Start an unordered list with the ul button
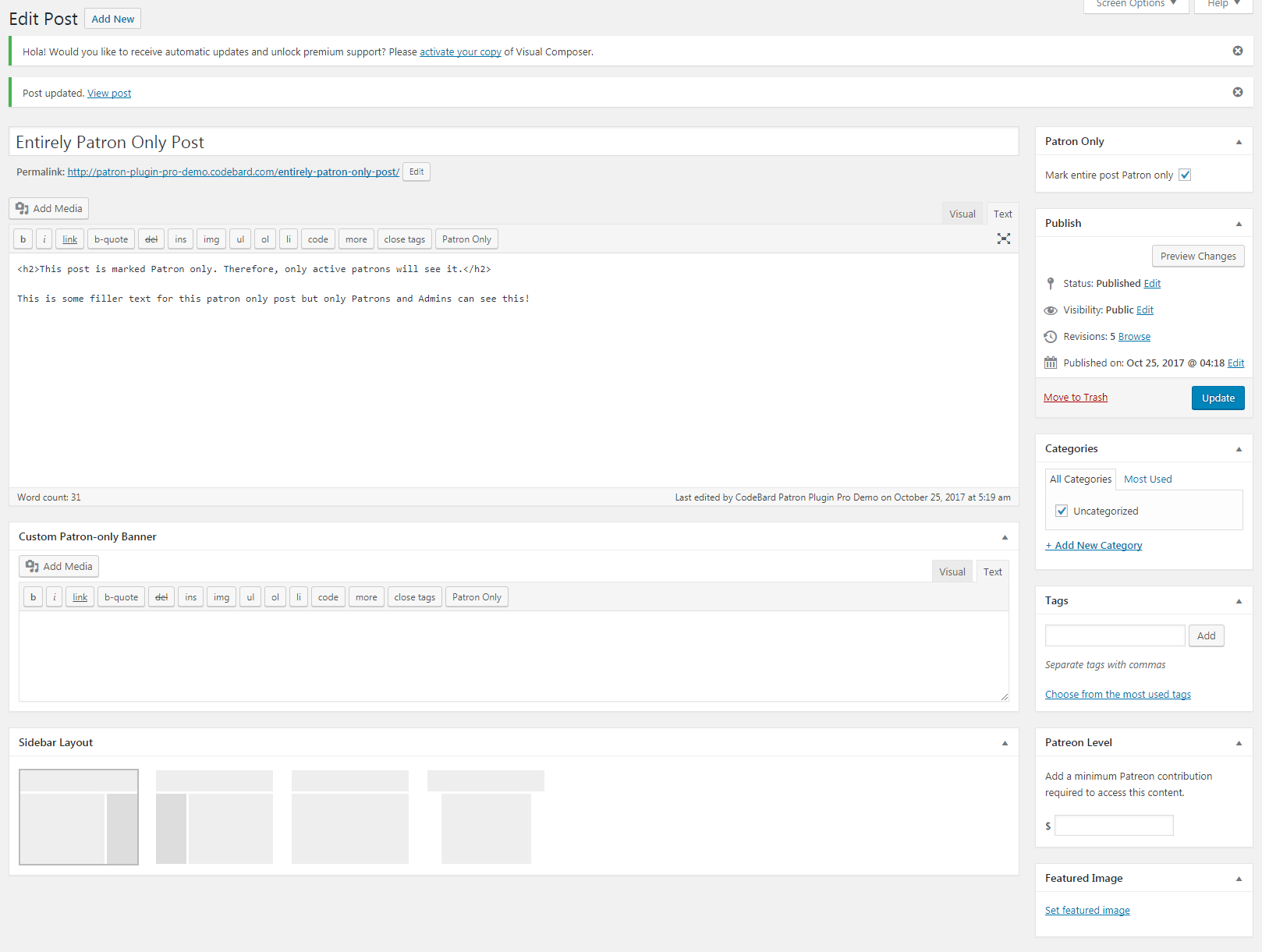 click(239, 239)
